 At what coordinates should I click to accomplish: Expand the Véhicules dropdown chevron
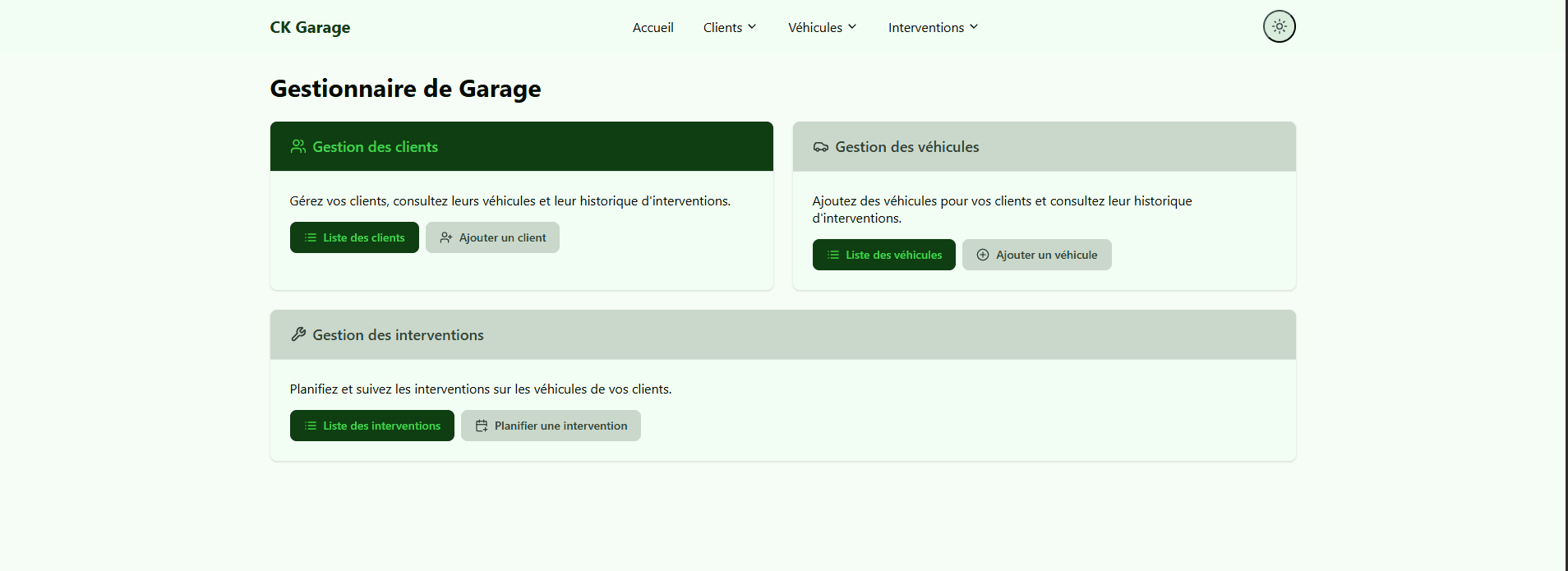pyautogui.click(x=852, y=27)
